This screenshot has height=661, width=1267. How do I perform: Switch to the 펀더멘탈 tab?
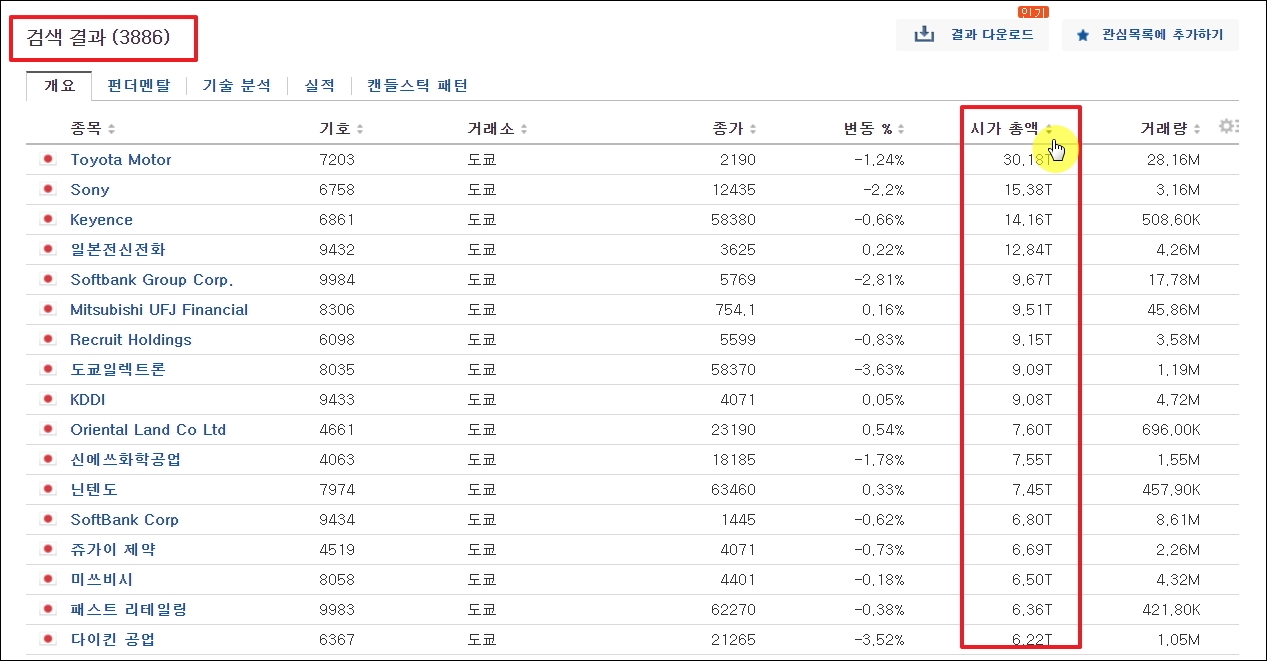[x=139, y=86]
